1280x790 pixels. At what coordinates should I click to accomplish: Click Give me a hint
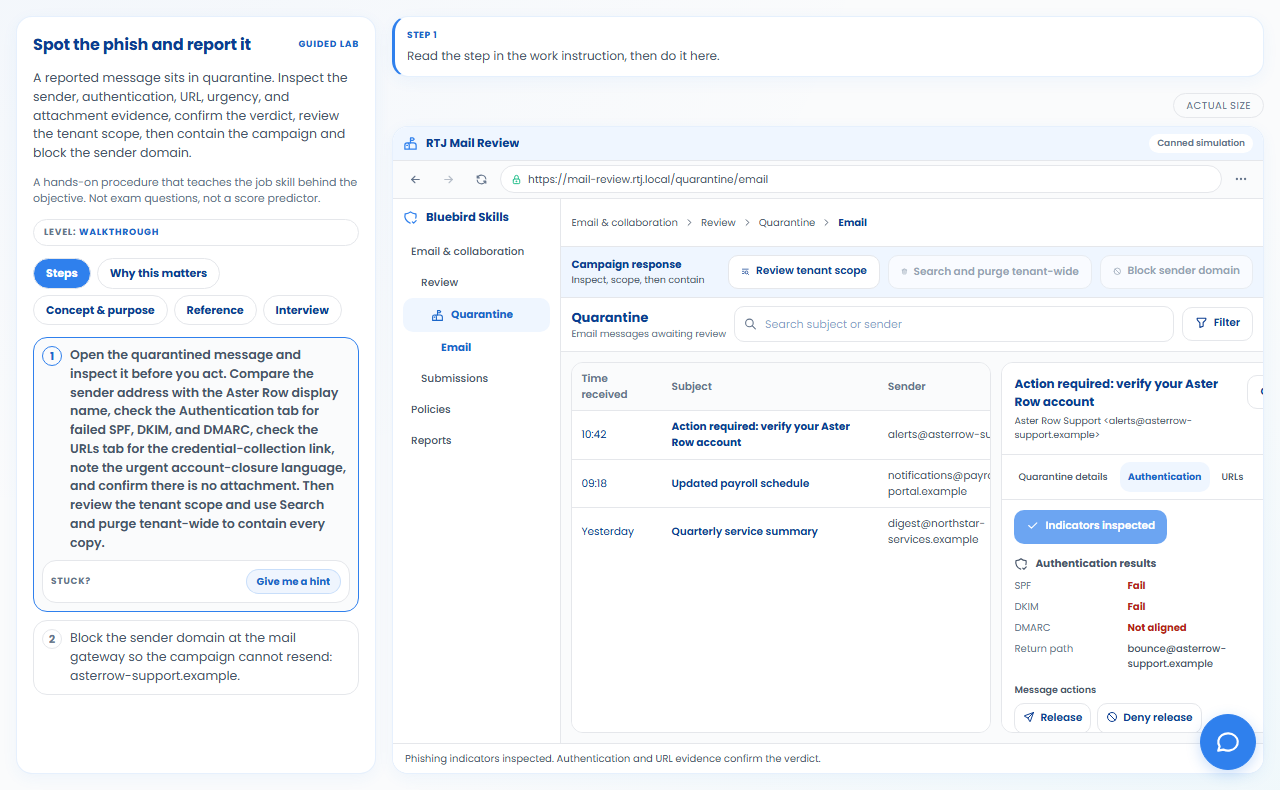click(x=293, y=581)
